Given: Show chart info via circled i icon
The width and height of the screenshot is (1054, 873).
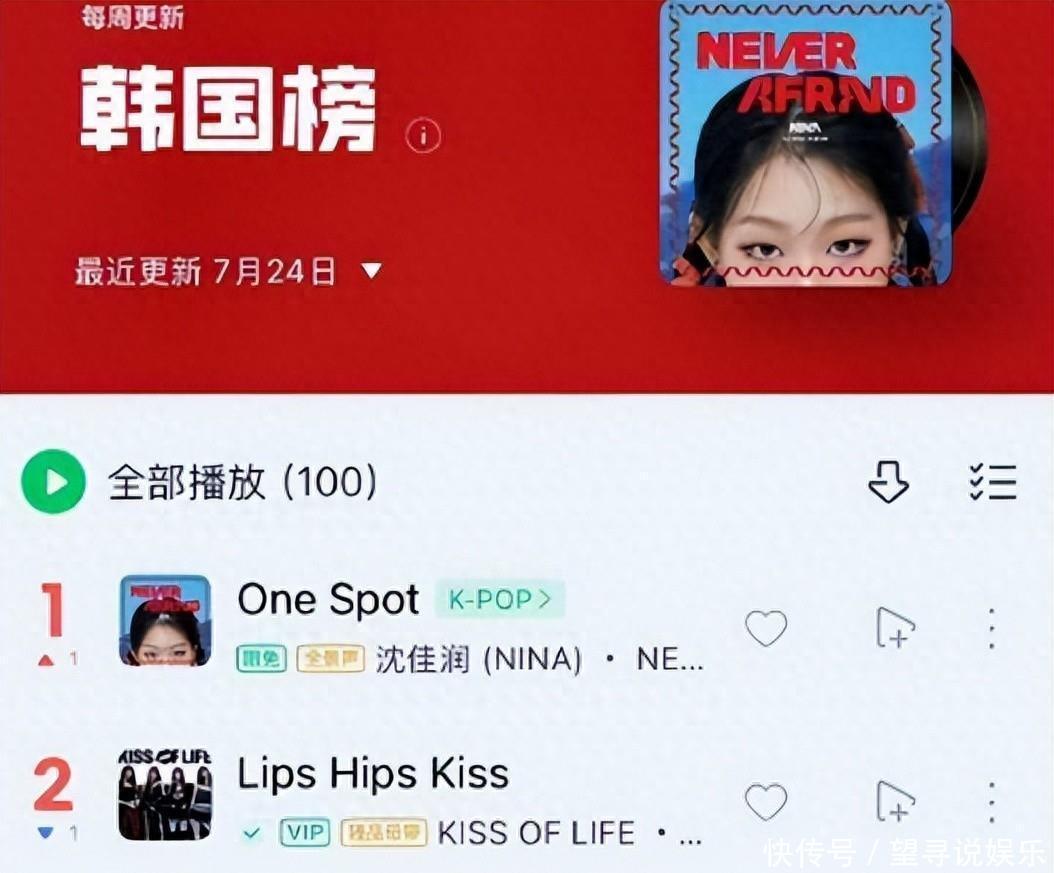Looking at the screenshot, I should tap(423, 136).
